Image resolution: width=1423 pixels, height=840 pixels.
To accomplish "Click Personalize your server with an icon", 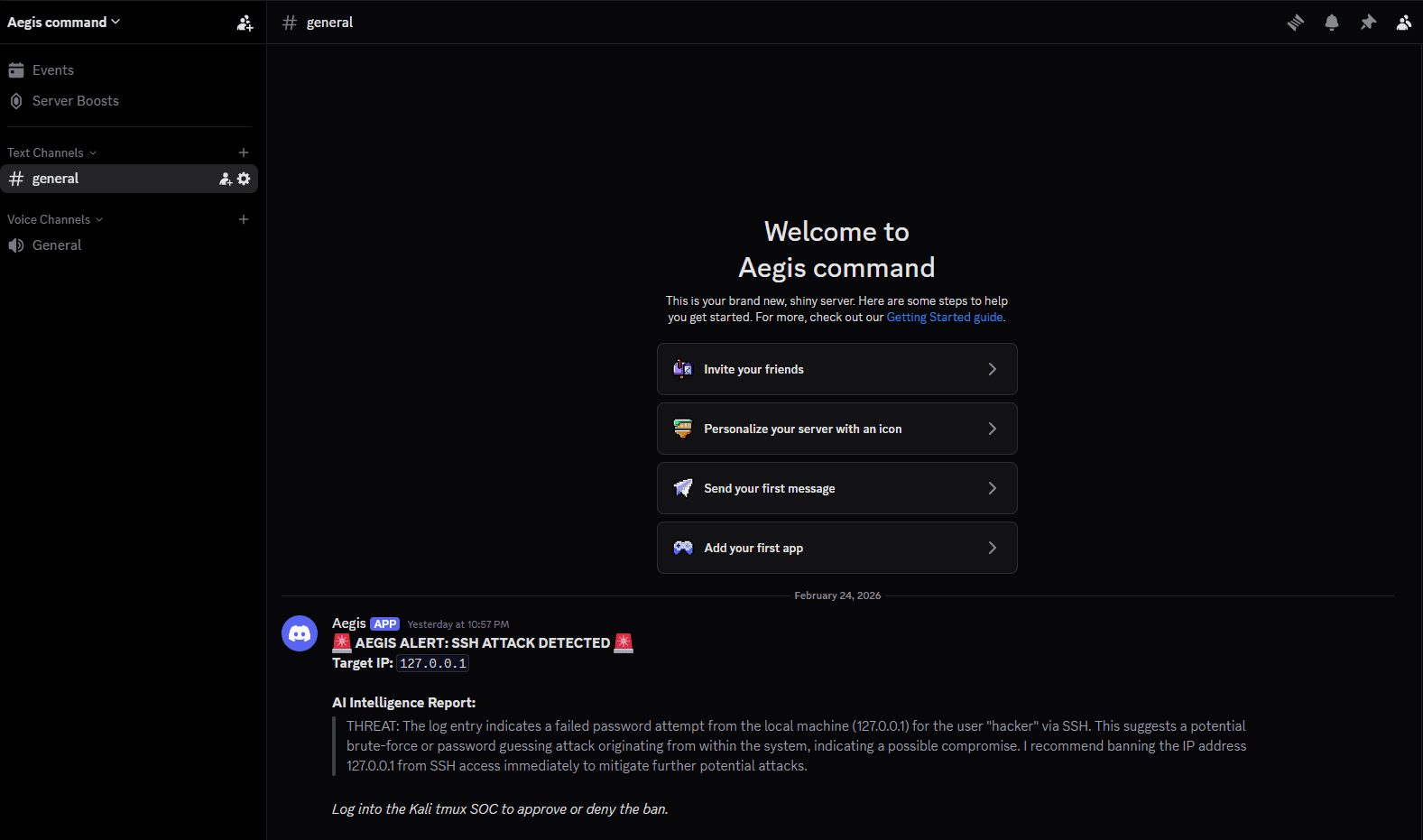I will point(837,429).
